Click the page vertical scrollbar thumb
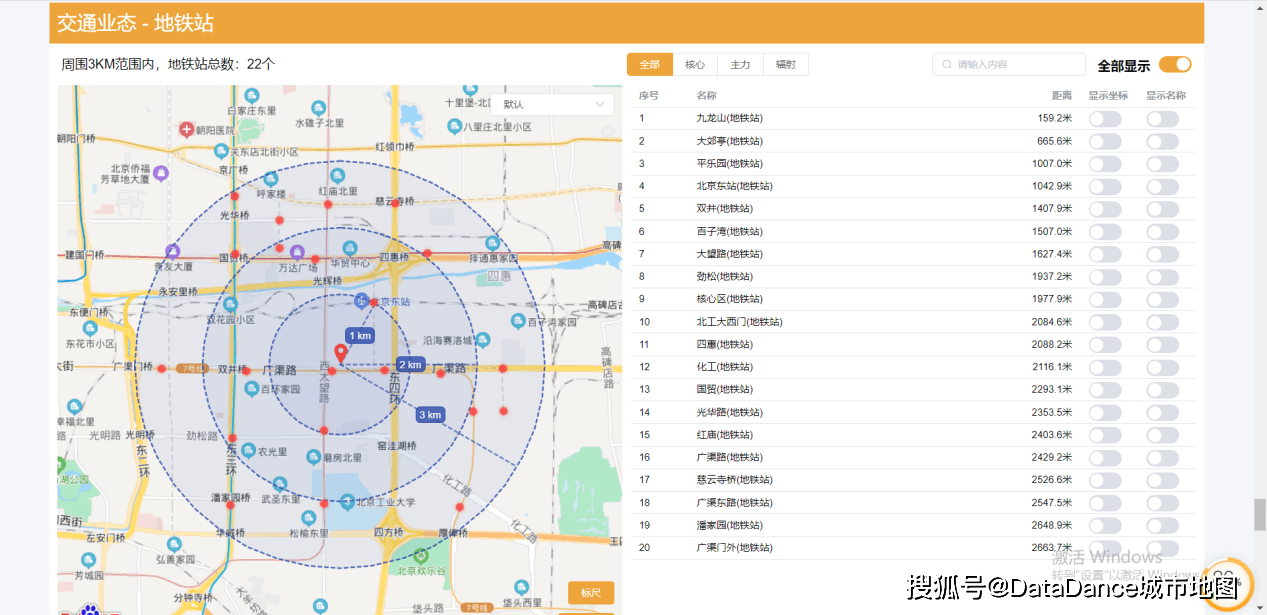The height and width of the screenshot is (615, 1267). click(1260, 516)
